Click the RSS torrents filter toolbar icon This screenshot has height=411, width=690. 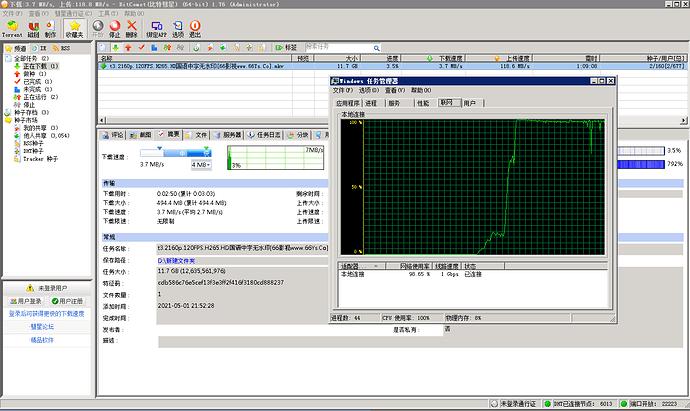[236, 48]
